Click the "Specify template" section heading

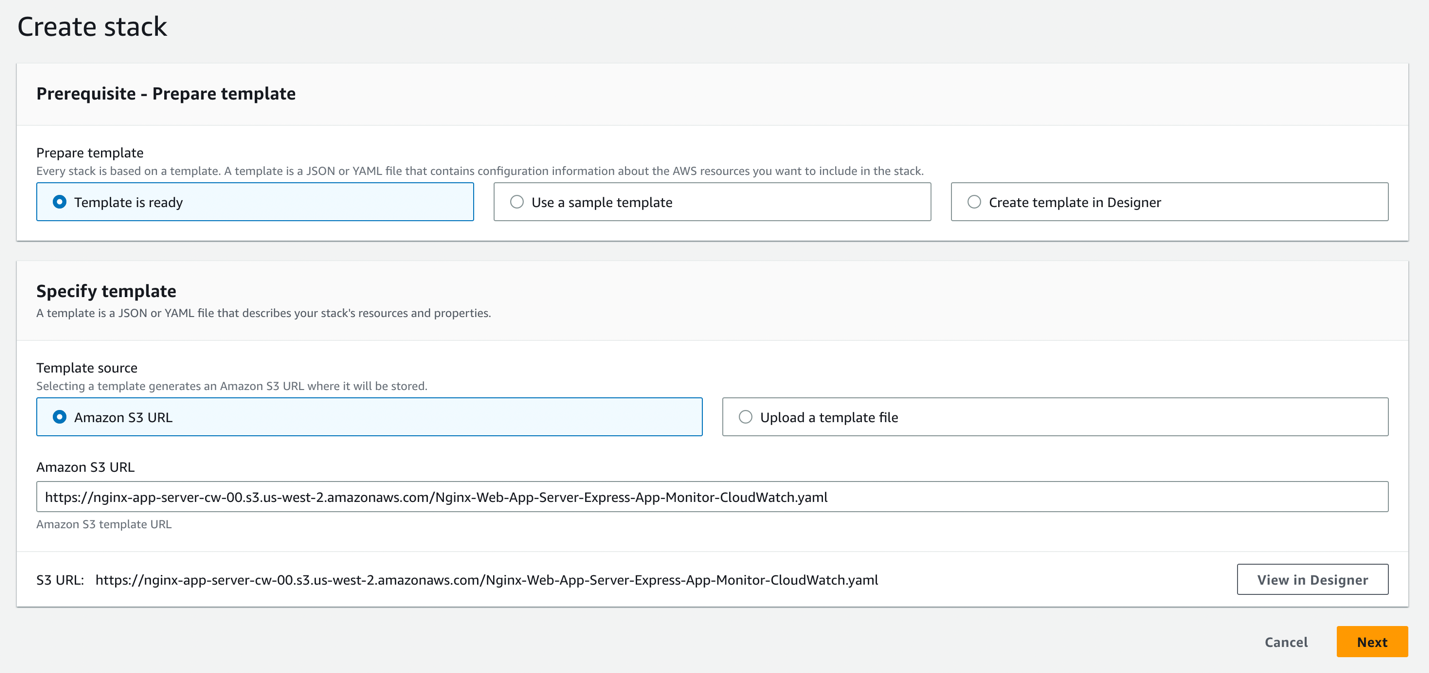pyautogui.click(x=106, y=291)
